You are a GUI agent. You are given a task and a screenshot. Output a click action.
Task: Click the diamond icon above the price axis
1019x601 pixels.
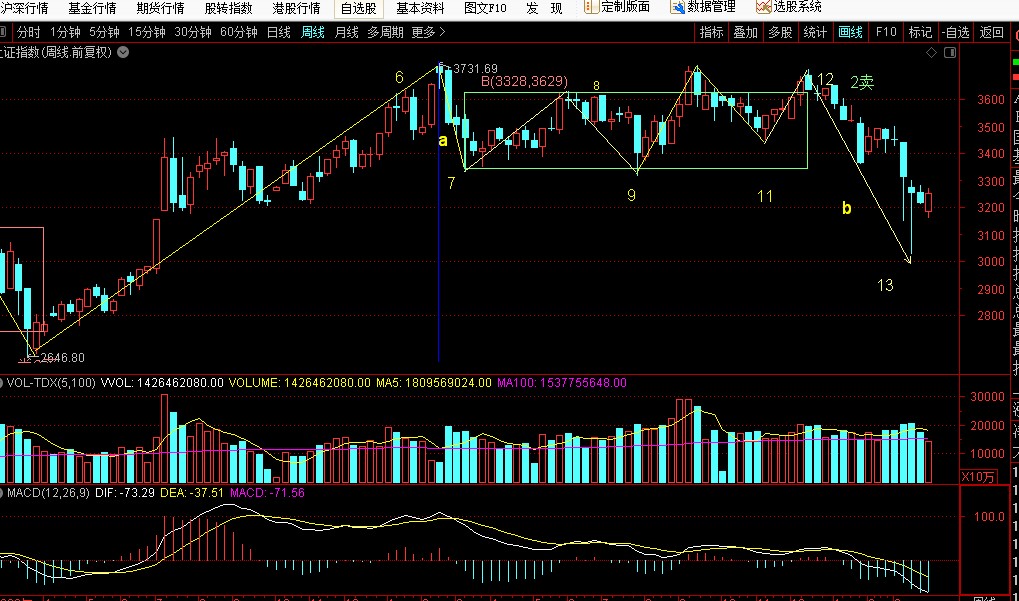[931, 51]
